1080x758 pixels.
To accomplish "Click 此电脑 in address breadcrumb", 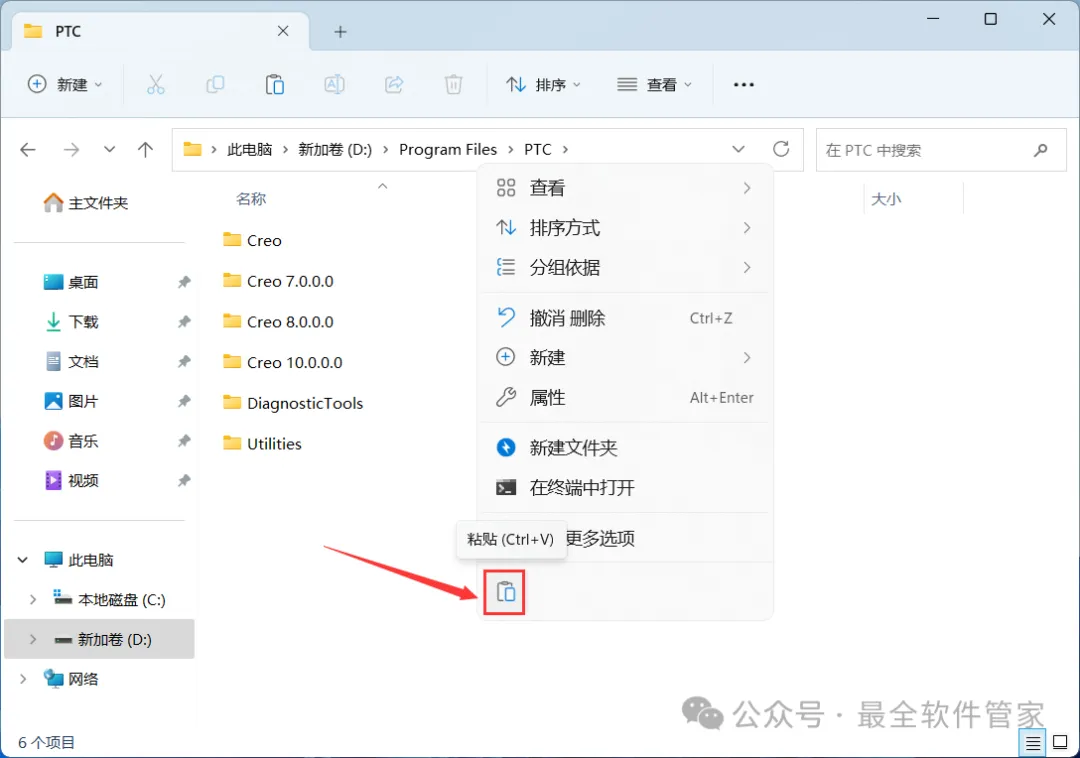I will pos(249,149).
